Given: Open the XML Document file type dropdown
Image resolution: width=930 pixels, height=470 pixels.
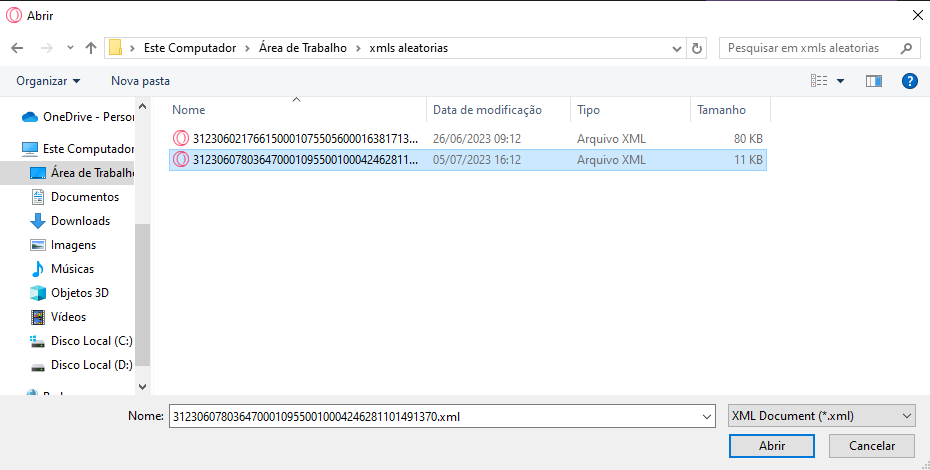Looking at the screenshot, I should click(x=821, y=416).
